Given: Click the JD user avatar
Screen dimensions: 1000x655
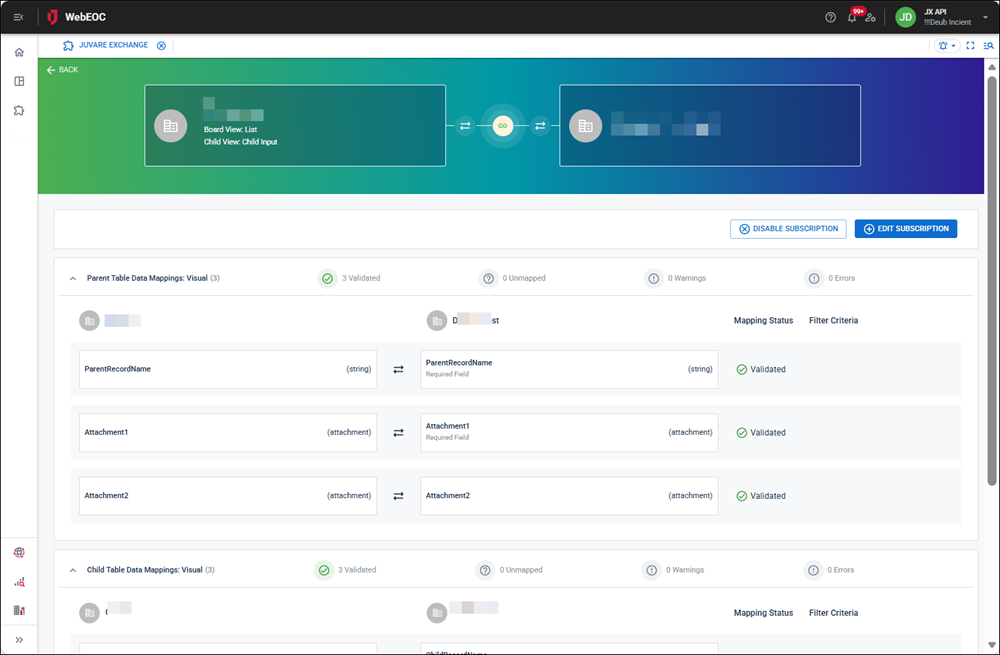Looking at the screenshot, I should tap(906, 17).
